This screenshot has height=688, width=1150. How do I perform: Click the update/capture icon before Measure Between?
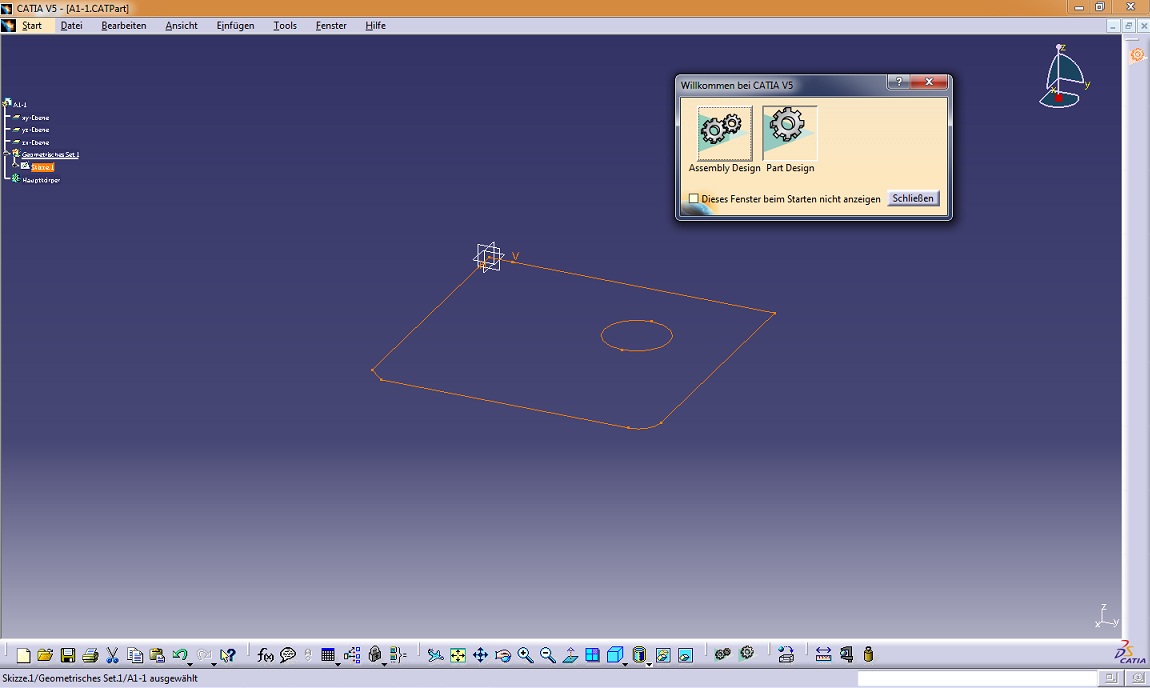(785, 654)
